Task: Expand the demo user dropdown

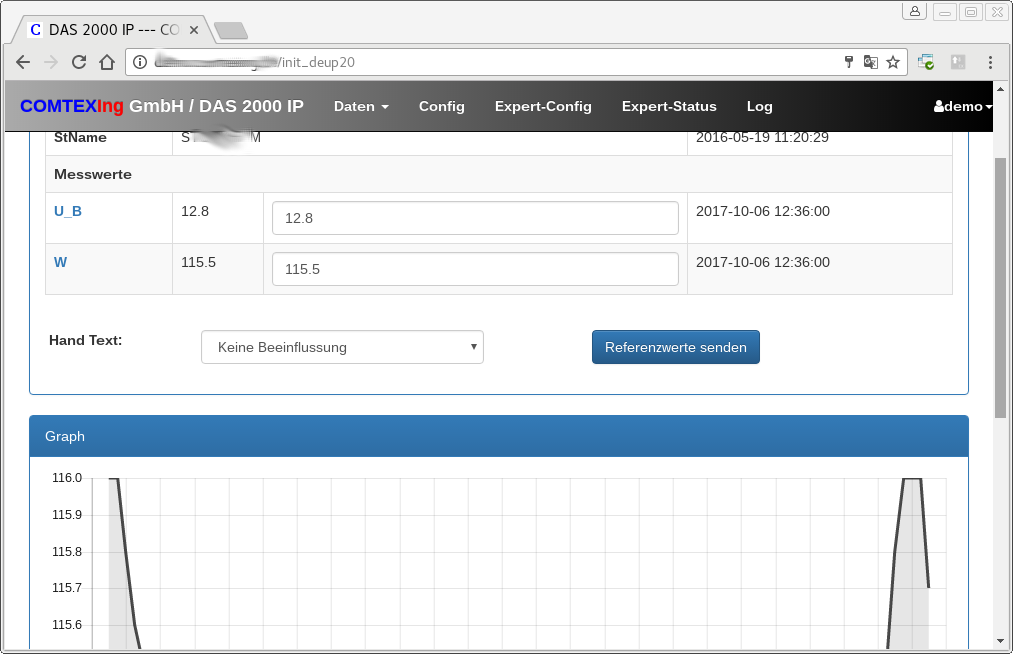Action: pyautogui.click(x=961, y=106)
